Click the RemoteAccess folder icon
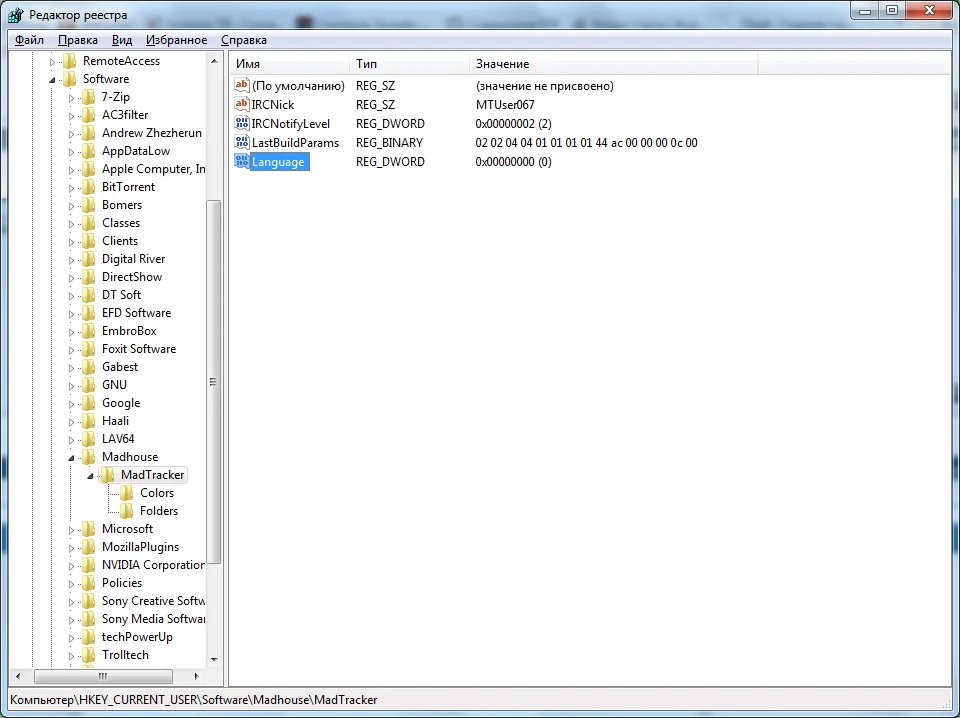This screenshot has width=960, height=718. tap(70, 61)
